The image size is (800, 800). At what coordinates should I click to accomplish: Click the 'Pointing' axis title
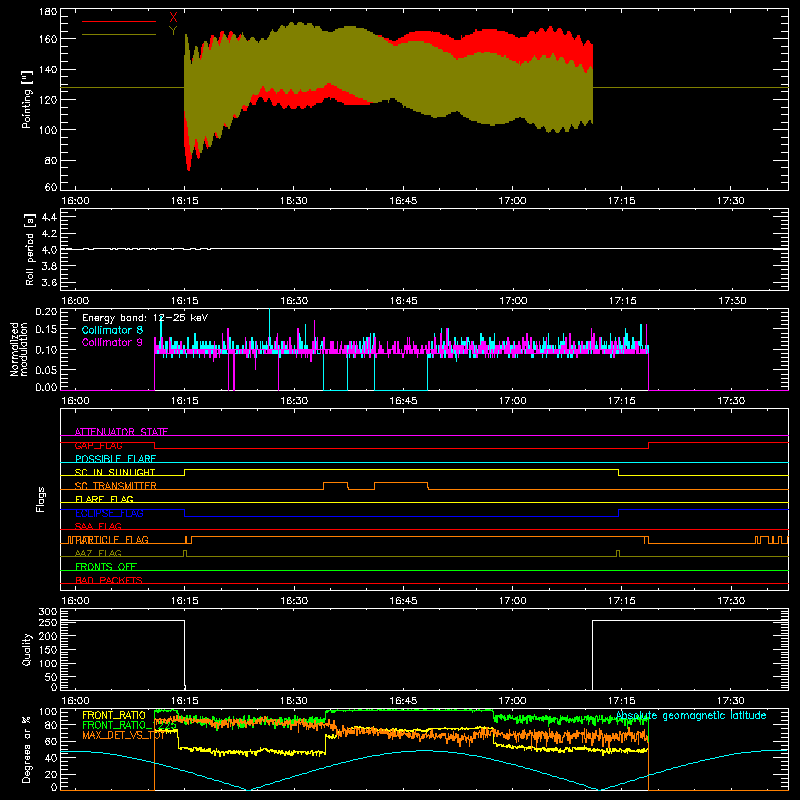[x=27, y=99]
